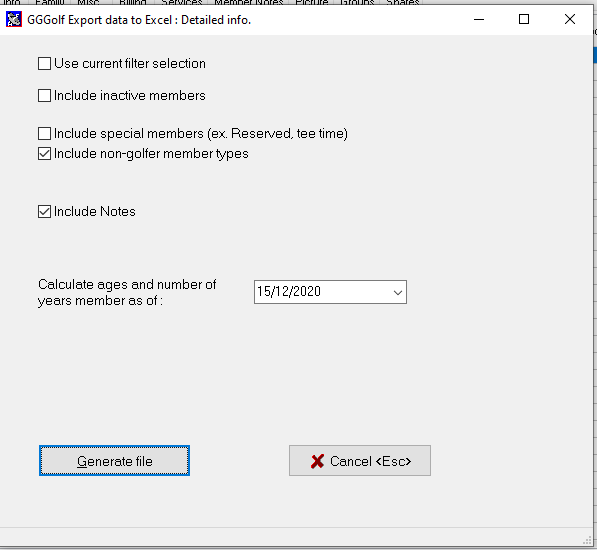Open the age calculation date dropdown arrow
The width and height of the screenshot is (597, 550).
click(398, 292)
